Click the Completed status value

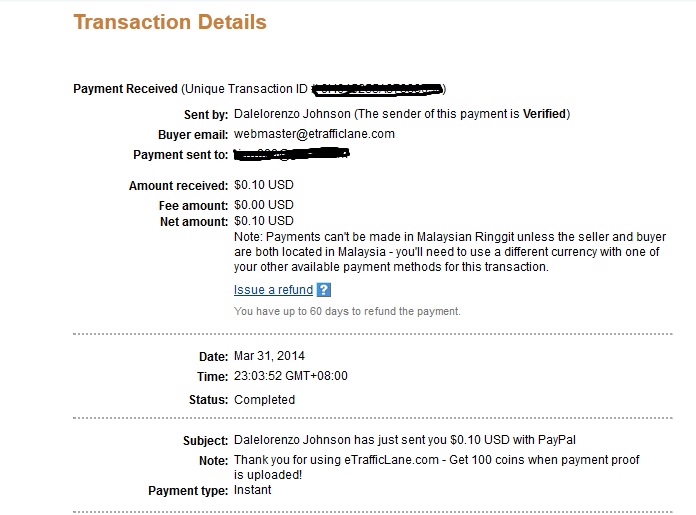265,400
